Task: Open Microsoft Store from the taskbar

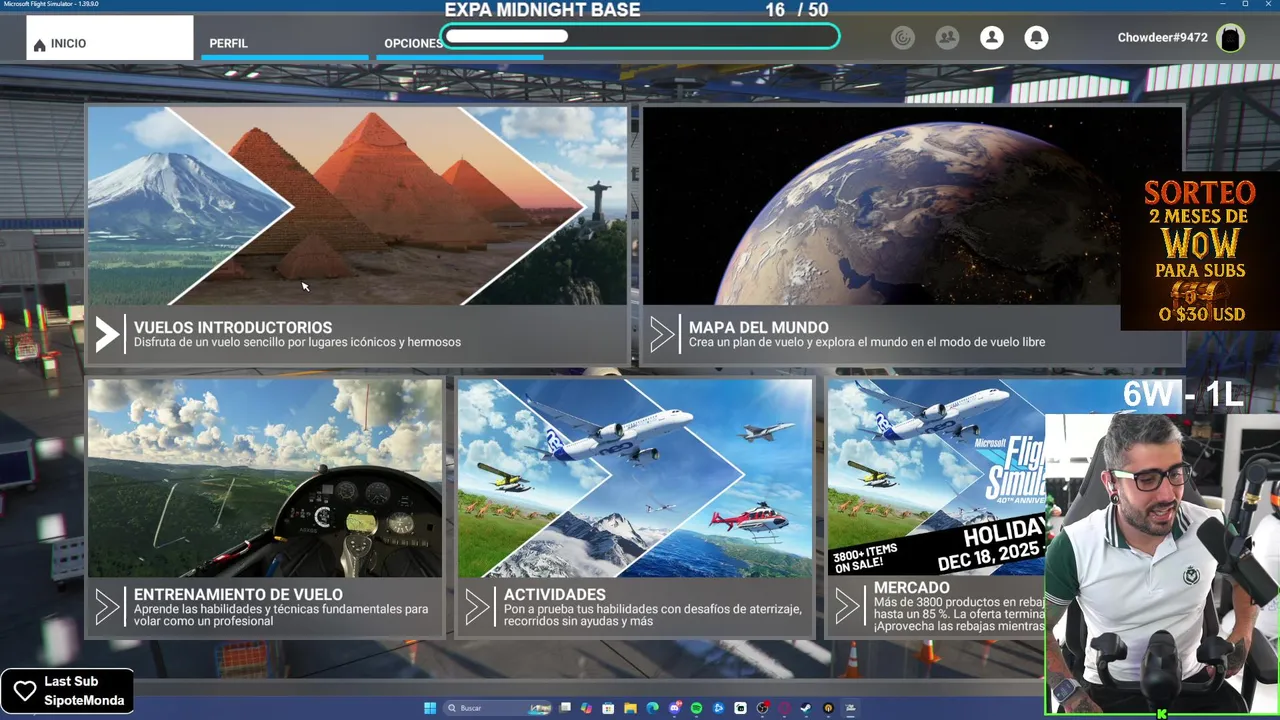Action: pos(608,708)
